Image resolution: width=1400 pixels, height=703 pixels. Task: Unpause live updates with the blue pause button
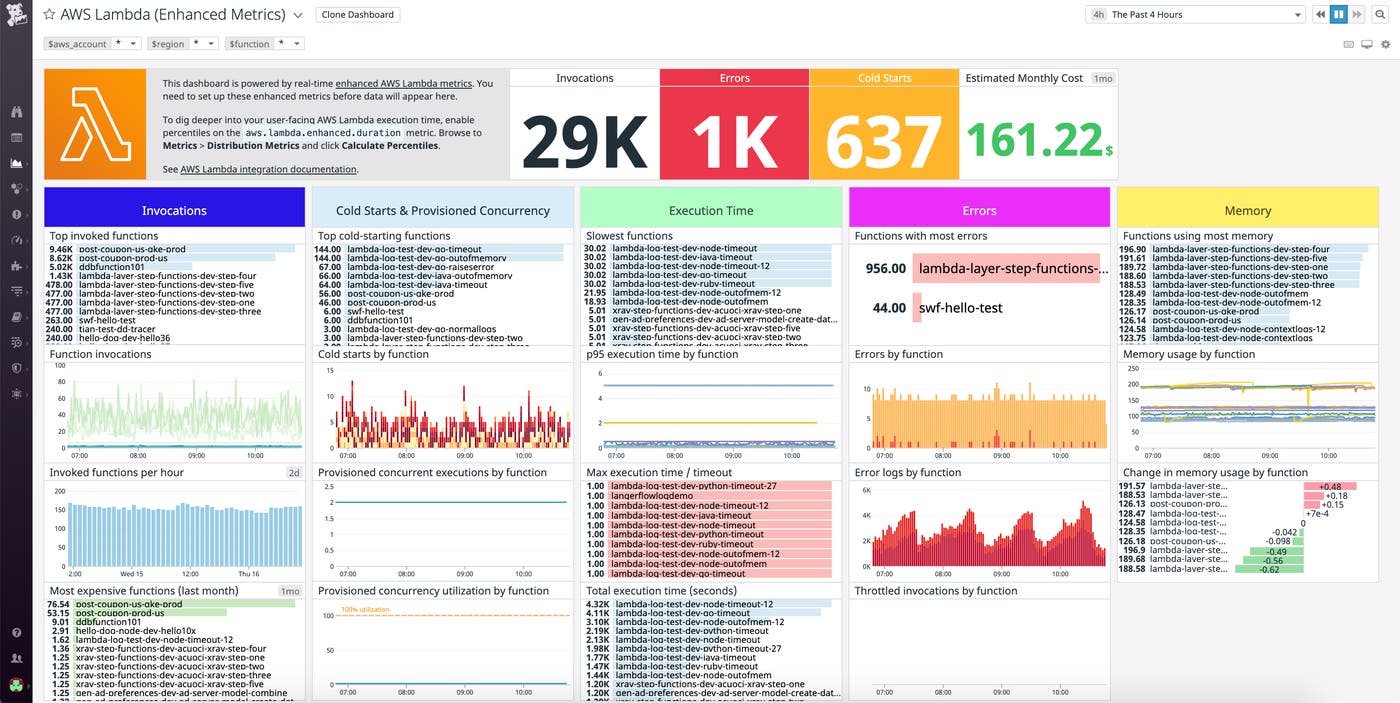[x=1338, y=14]
